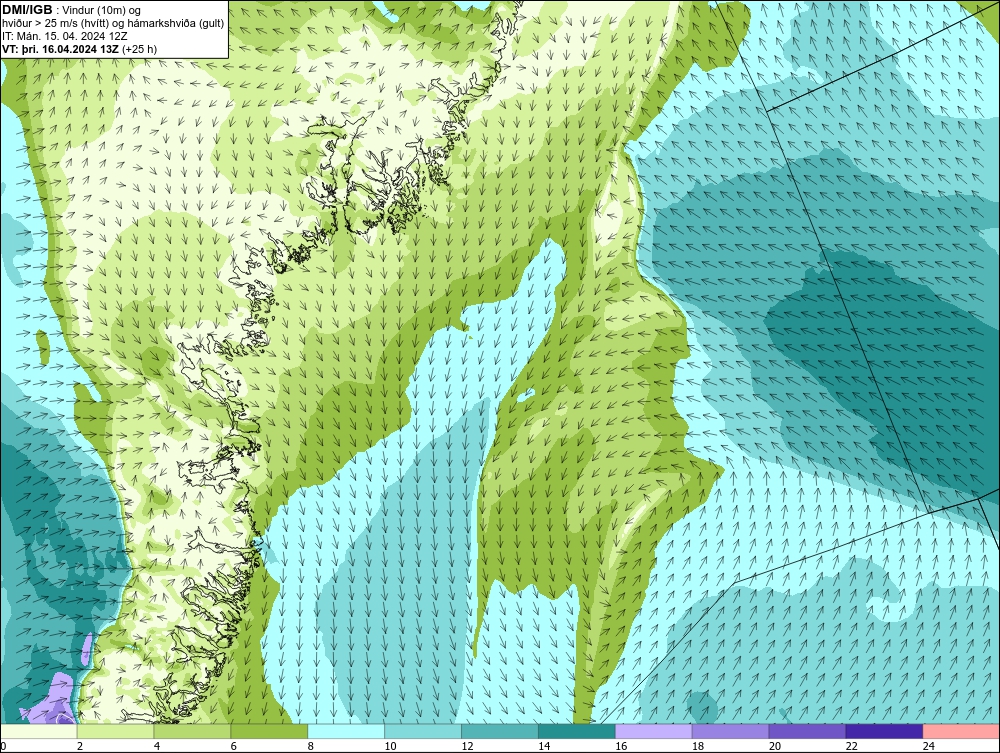The image size is (1000, 753).
Task: Click the 8–10 m/s pale cyan legend swatch
Action: 346,731
